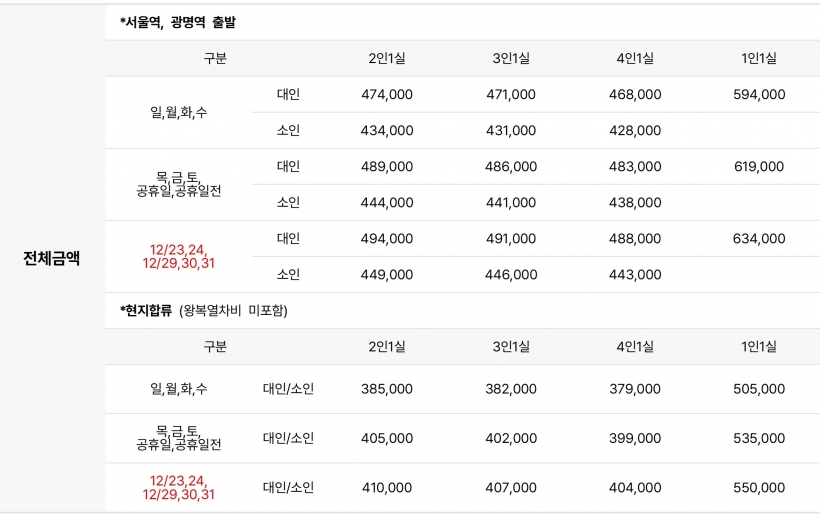The height and width of the screenshot is (515, 820).
Task: Click the 619,000 price cell
Action: 759,167
